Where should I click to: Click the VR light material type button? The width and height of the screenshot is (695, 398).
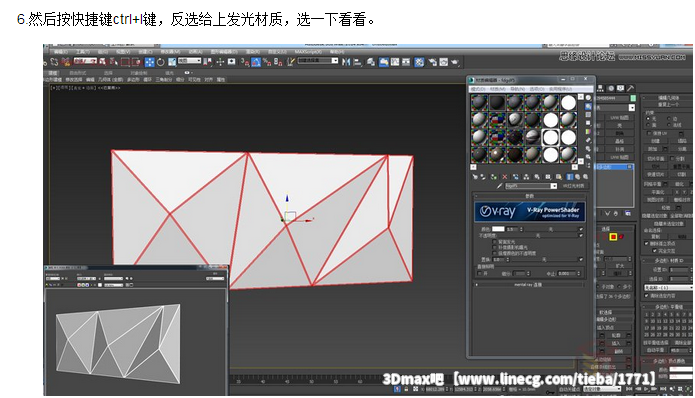pos(574,186)
